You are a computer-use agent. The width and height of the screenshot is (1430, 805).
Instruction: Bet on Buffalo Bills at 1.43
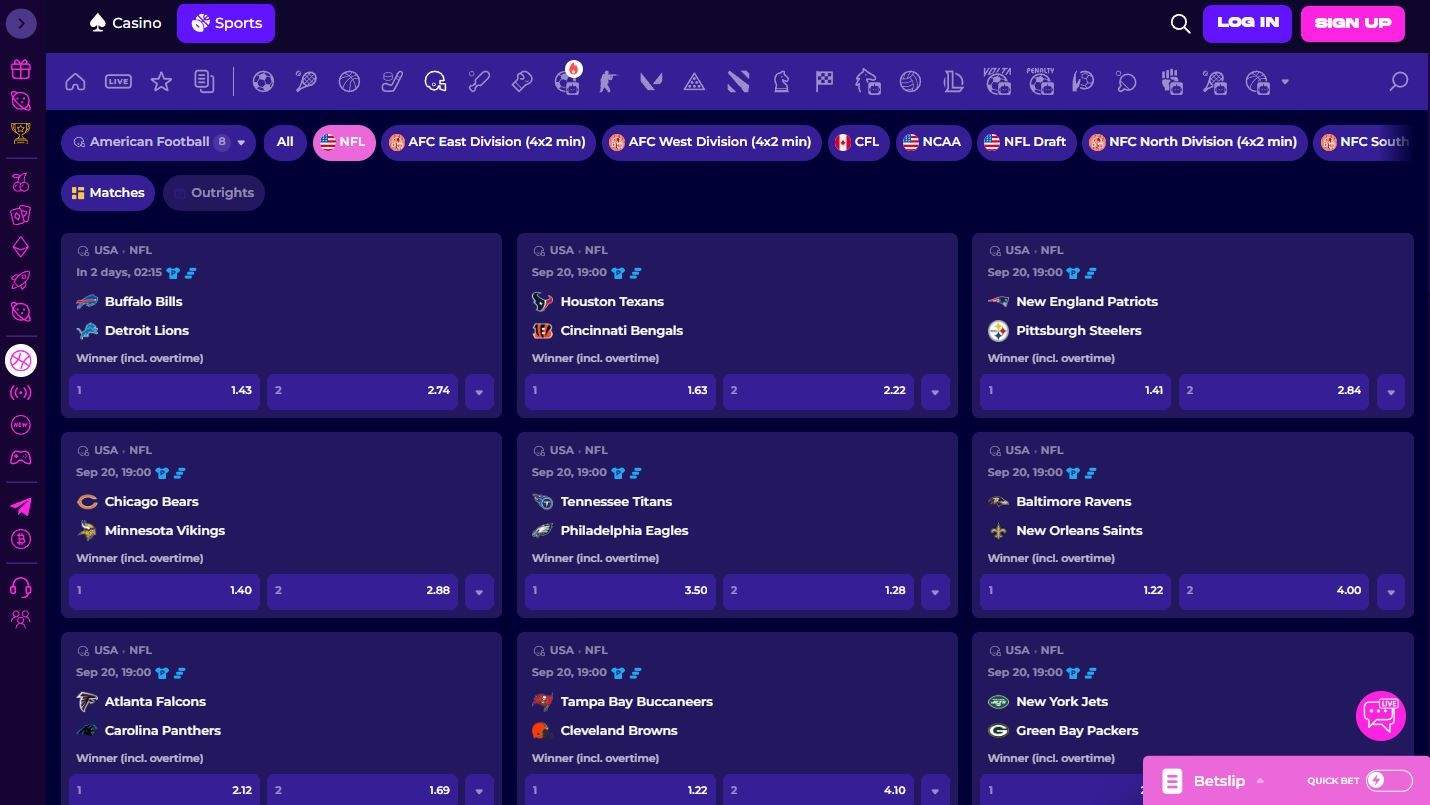click(x=164, y=392)
